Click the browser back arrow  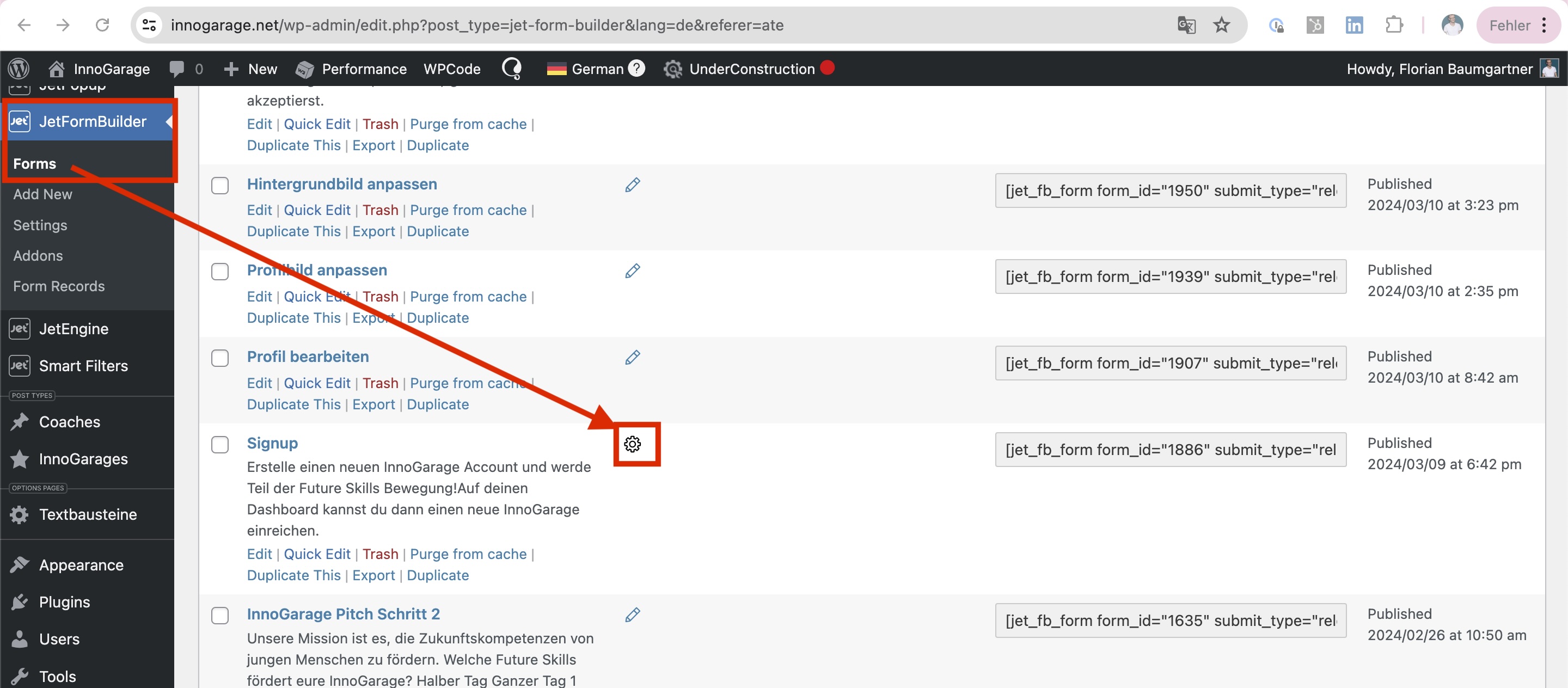point(24,25)
